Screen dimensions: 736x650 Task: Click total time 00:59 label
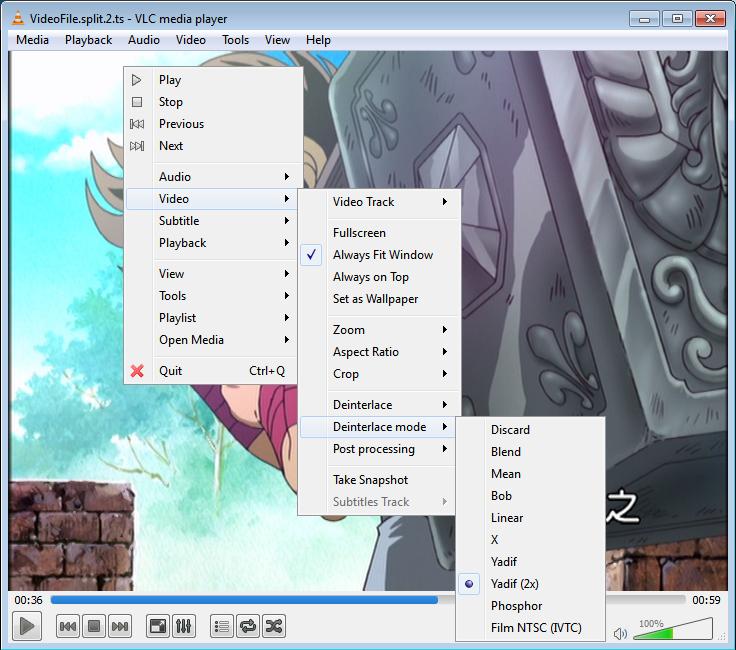pyautogui.click(x=706, y=600)
